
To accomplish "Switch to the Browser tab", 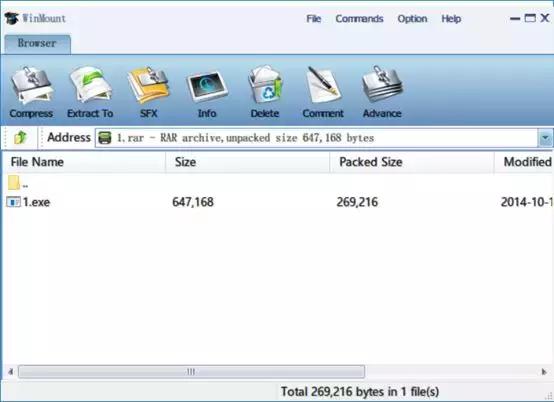I will [37, 44].
